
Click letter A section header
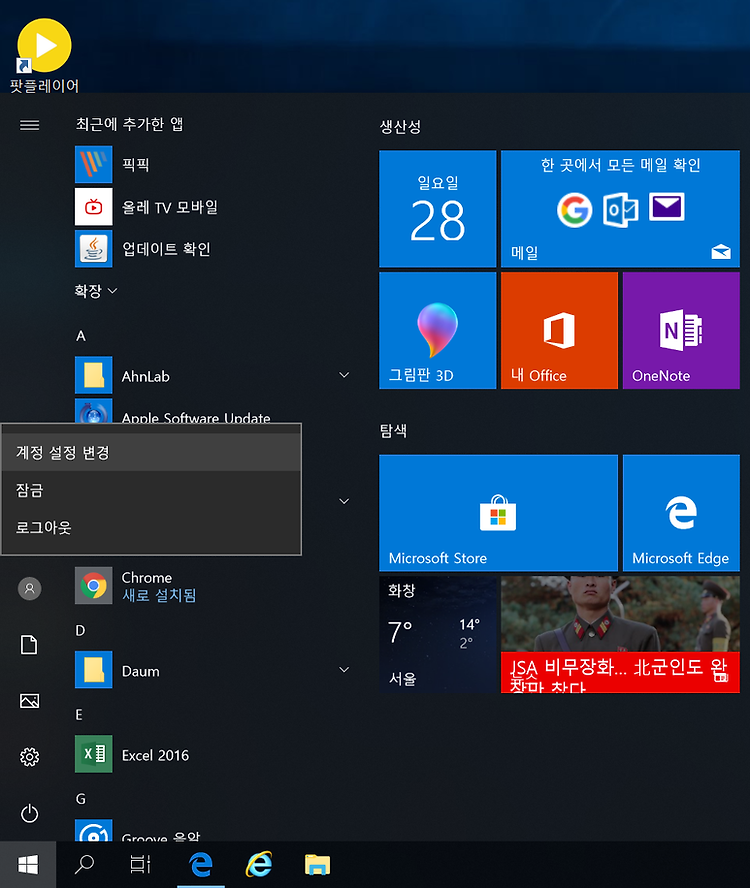(81, 336)
